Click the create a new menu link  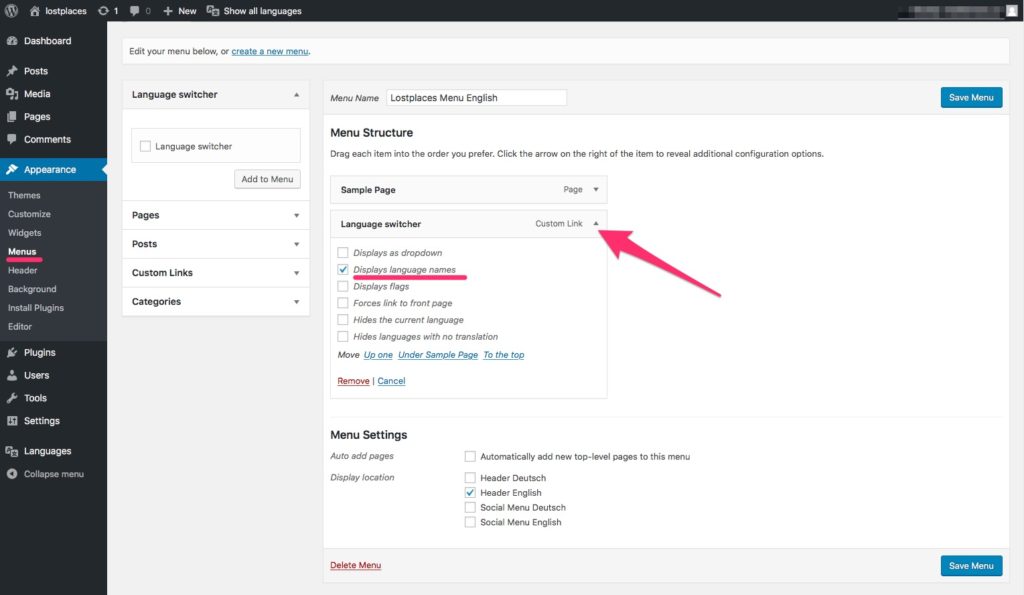270,51
